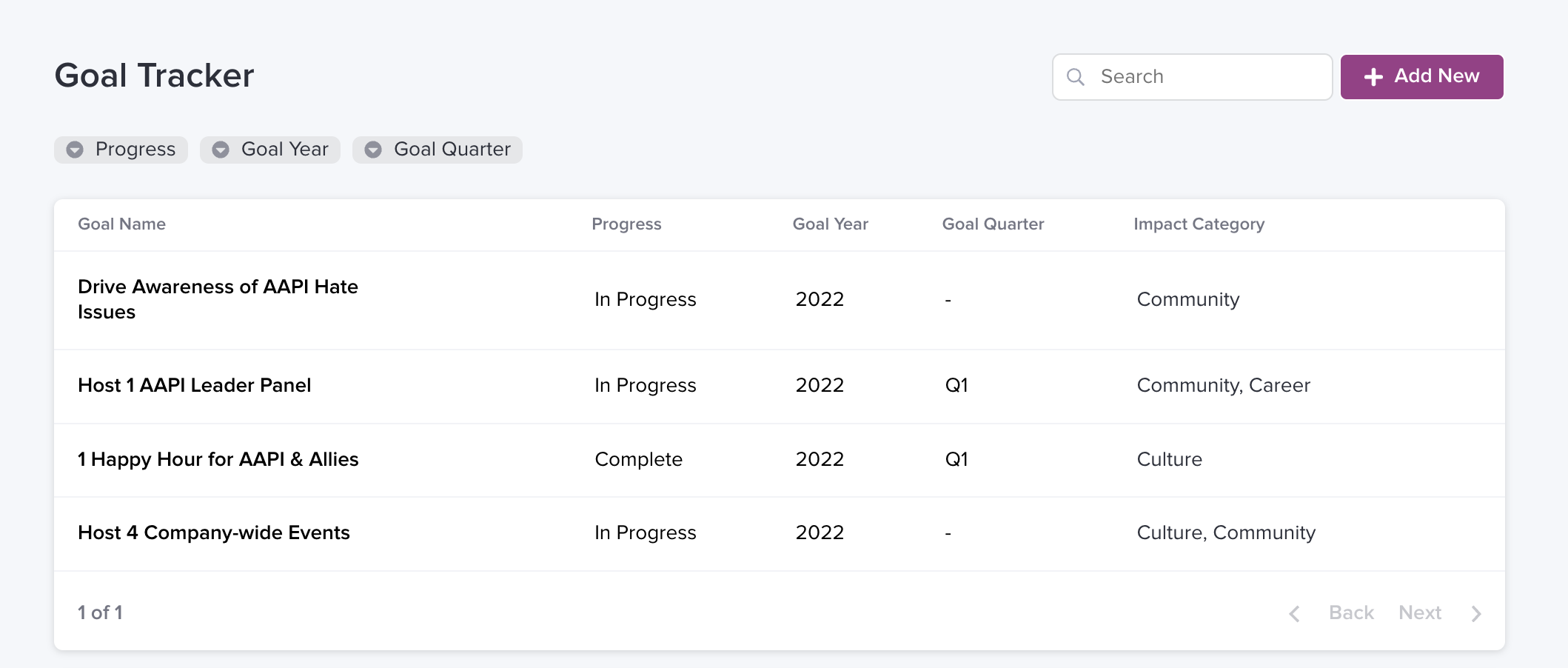
Task: Click the Impact Category column header
Action: click(x=1199, y=224)
